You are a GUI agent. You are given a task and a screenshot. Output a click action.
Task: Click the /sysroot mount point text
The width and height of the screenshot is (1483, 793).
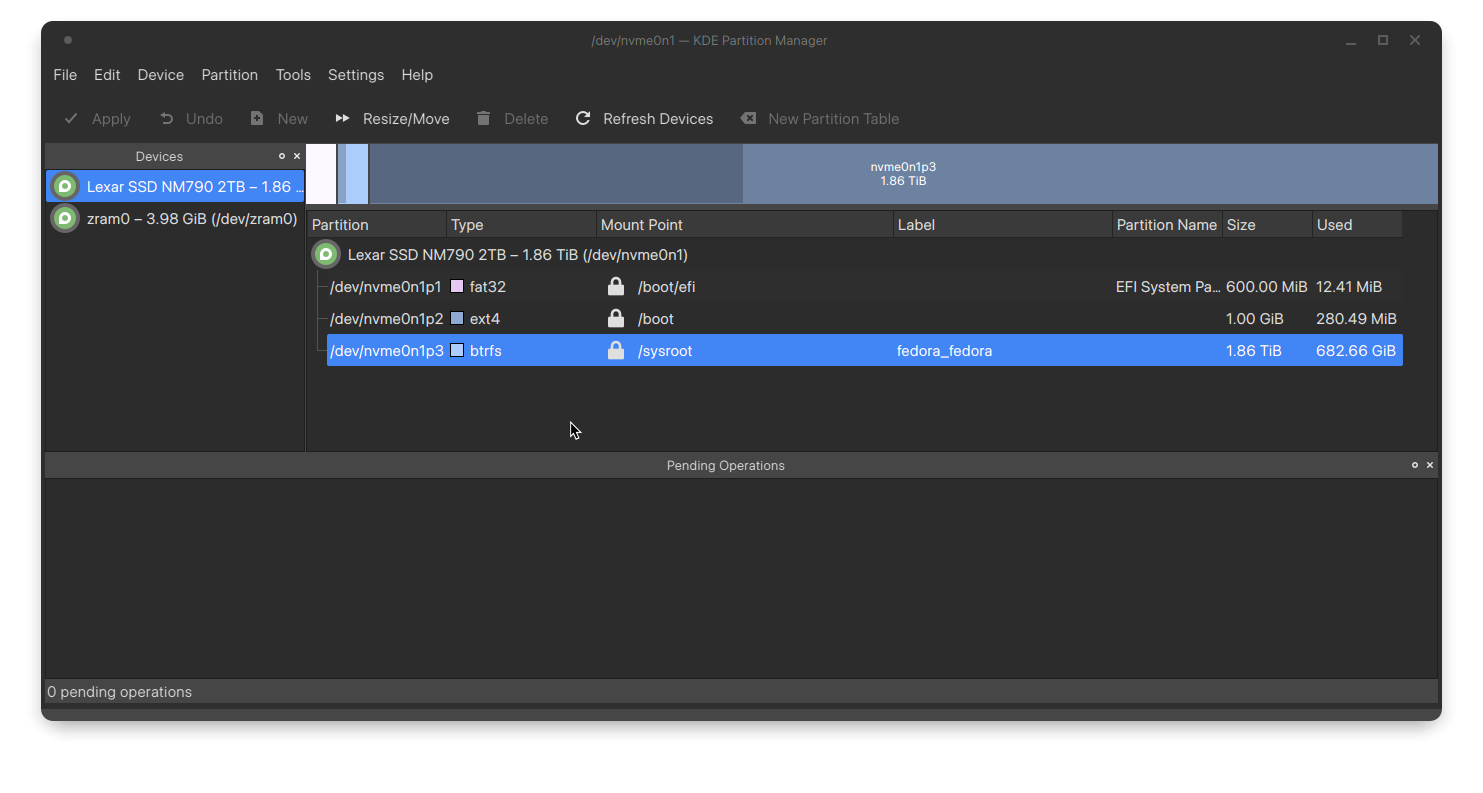coord(665,351)
